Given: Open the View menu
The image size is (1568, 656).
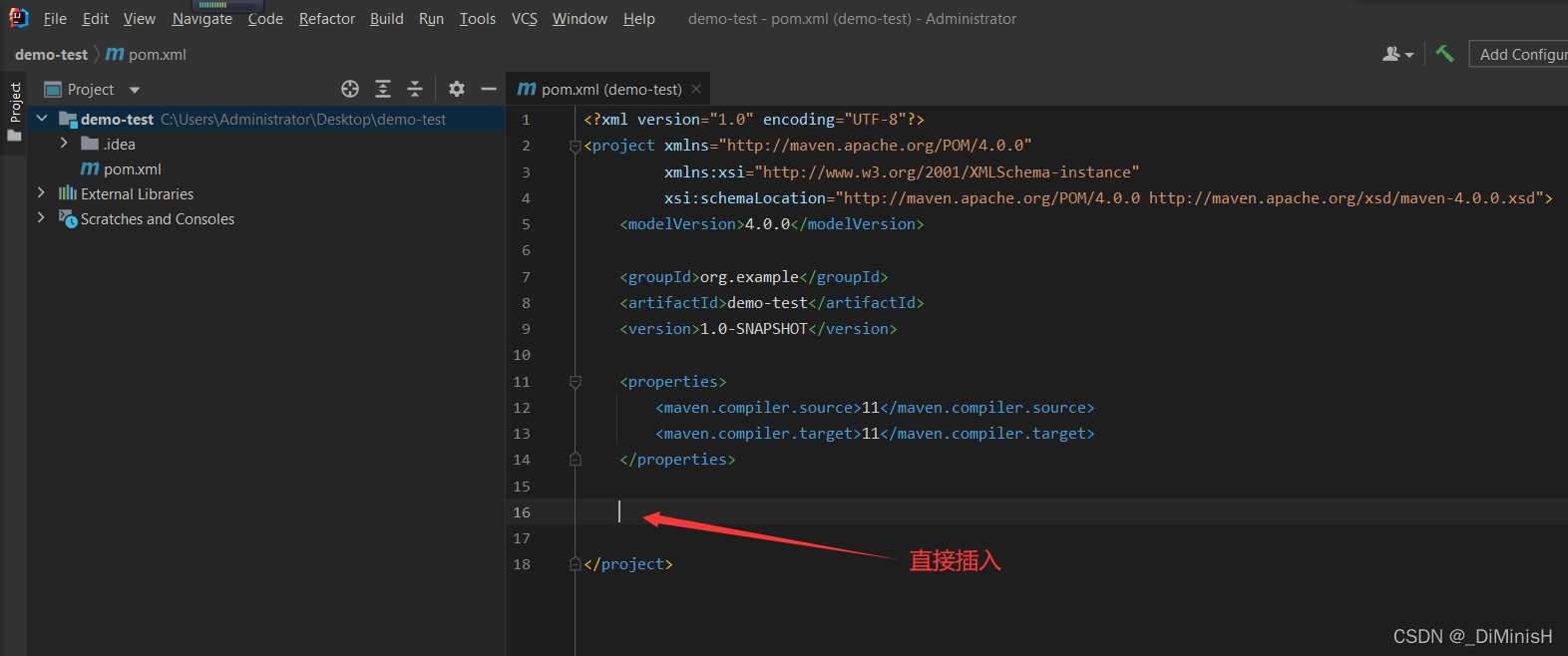Looking at the screenshot, I should tap(140, 19).
